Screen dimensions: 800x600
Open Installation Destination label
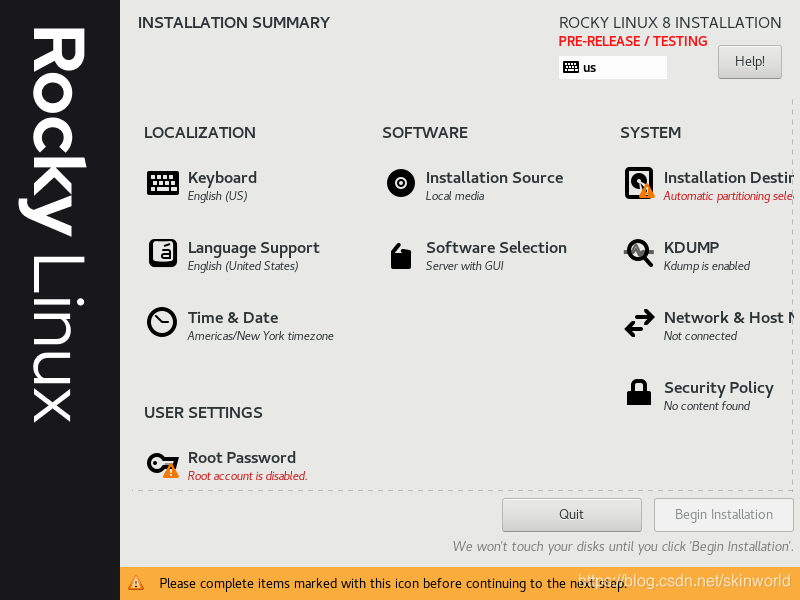coord(729,178)
